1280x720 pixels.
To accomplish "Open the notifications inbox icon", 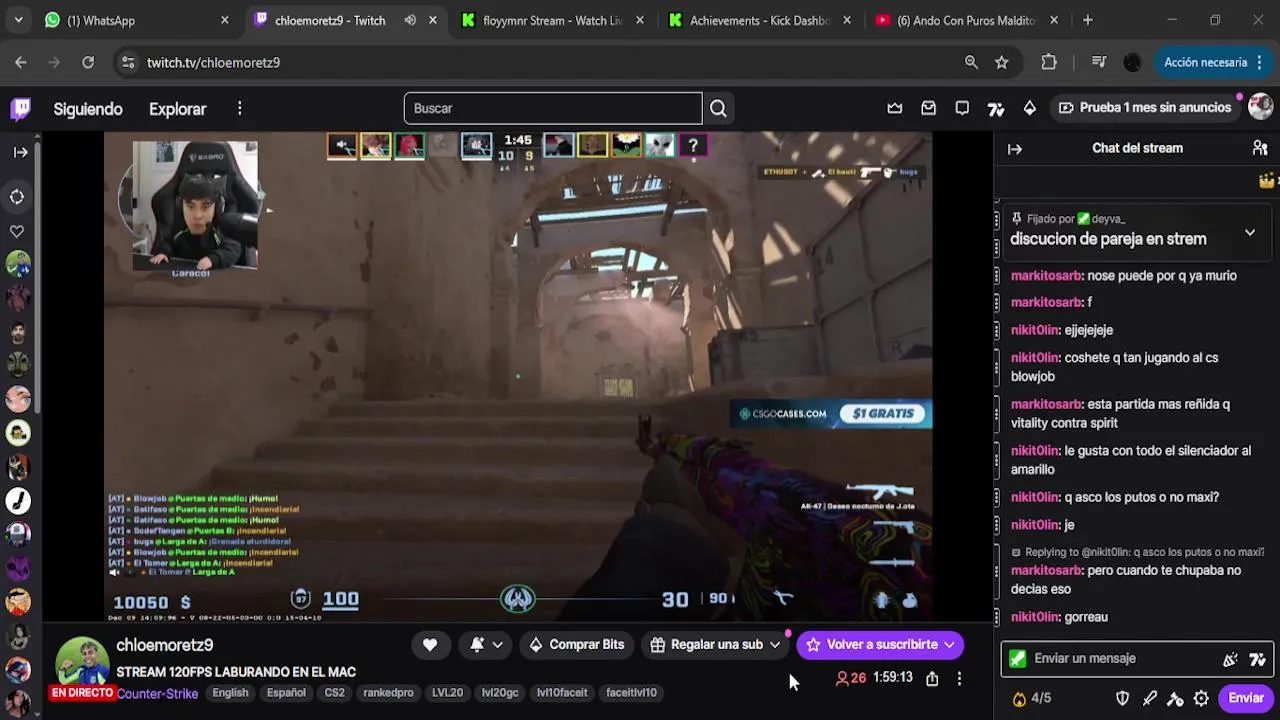I will (x=928, y=108).
